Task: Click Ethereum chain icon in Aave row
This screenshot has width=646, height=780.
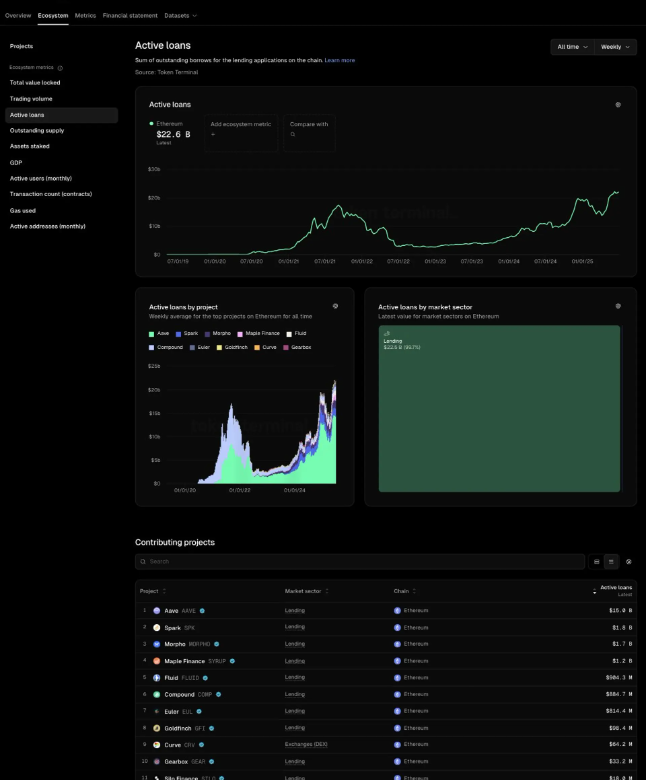Action: click(397, 610)
